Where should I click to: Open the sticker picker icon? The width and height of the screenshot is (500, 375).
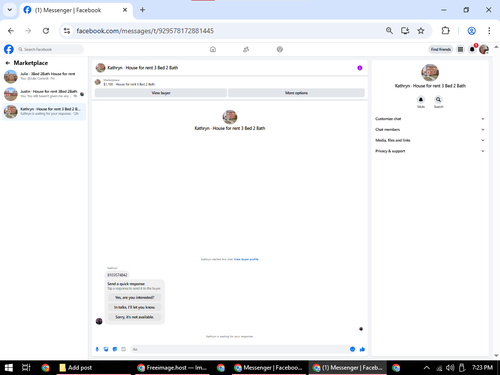[115, 349]
